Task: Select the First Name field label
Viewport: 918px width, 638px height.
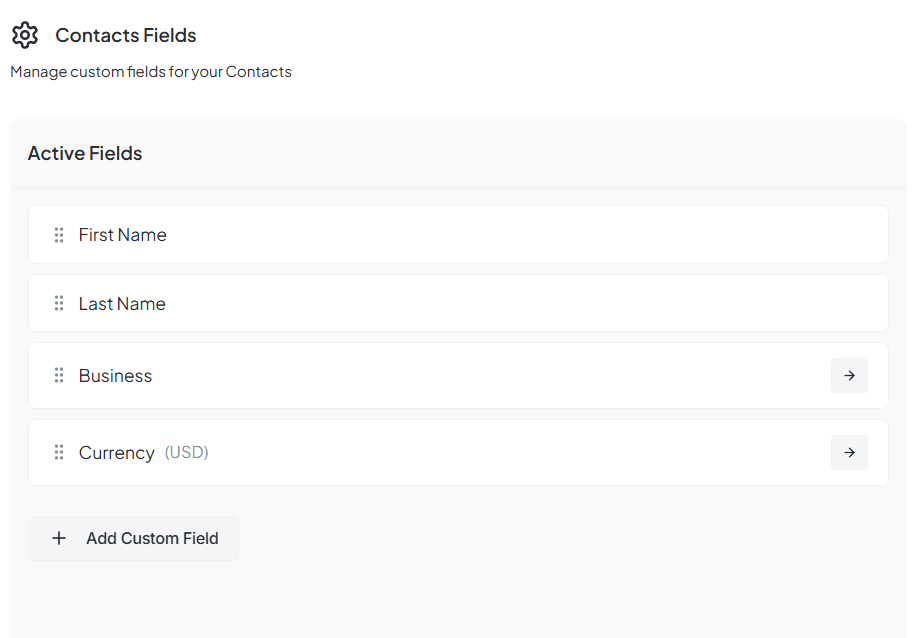Action: [x=123, y=235]
